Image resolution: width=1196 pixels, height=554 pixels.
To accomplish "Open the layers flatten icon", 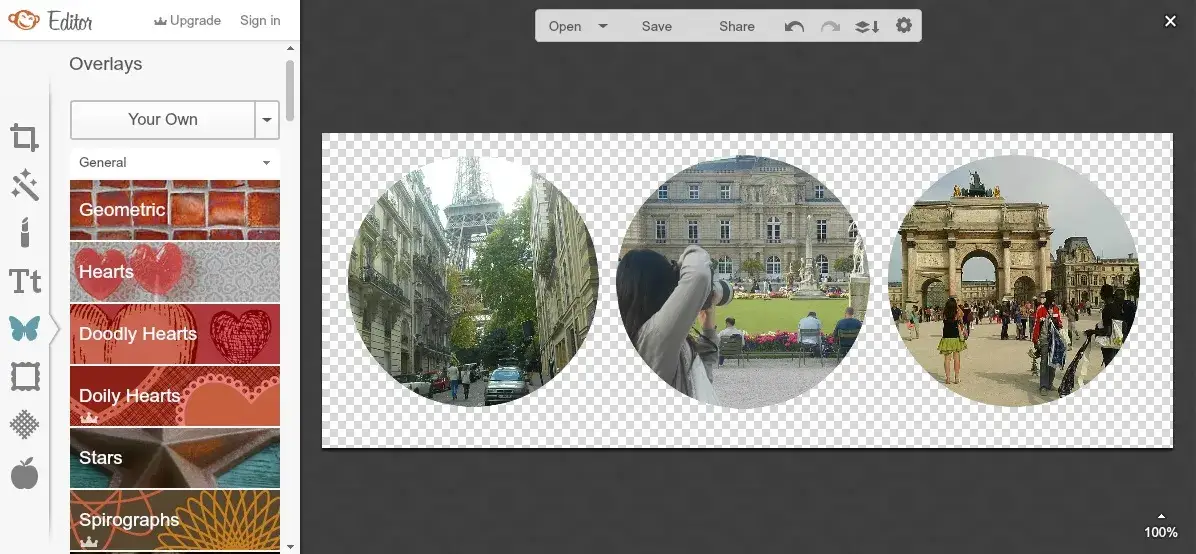I will [867, 26].
